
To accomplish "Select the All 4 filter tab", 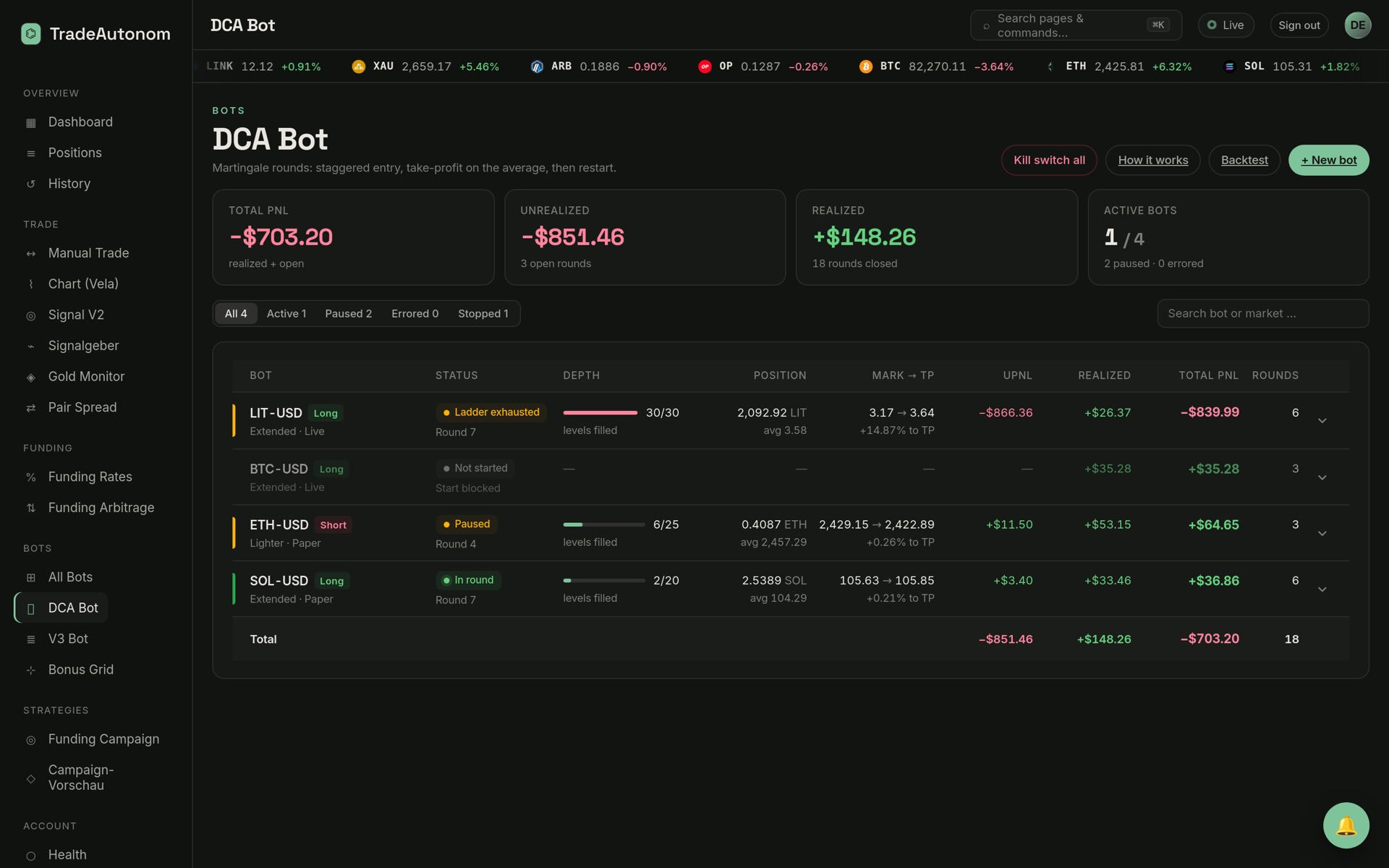I will pyautogui.click(x=236, y=314).
